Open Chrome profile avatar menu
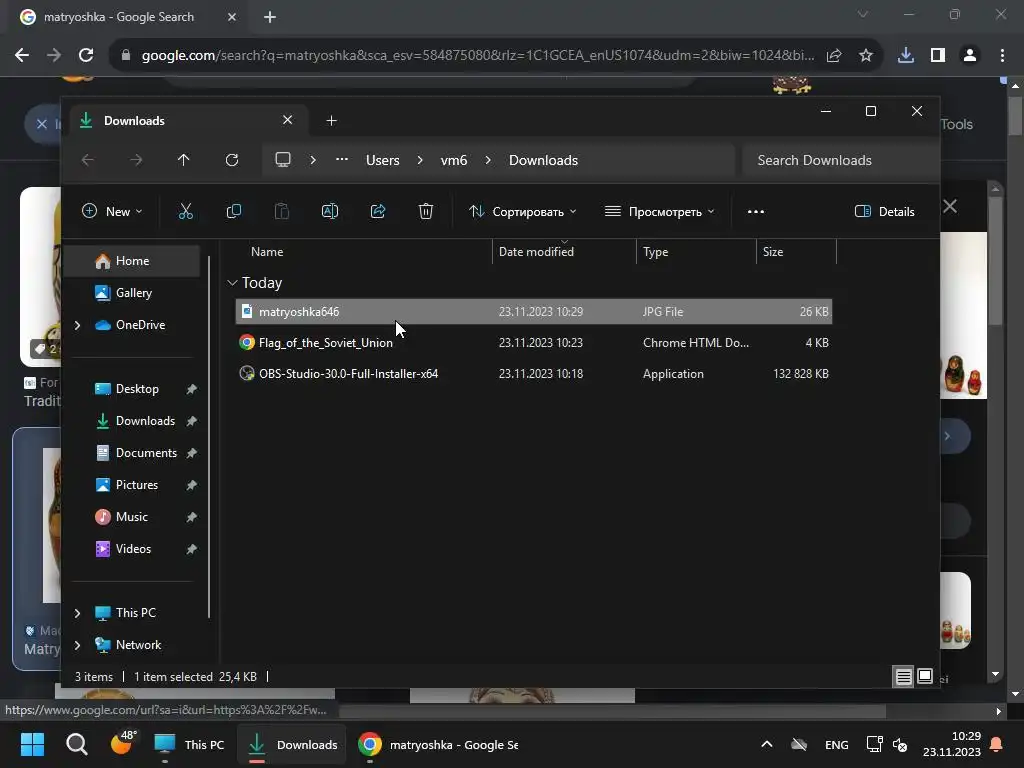 pyautogui.click(x=970, y=56)
